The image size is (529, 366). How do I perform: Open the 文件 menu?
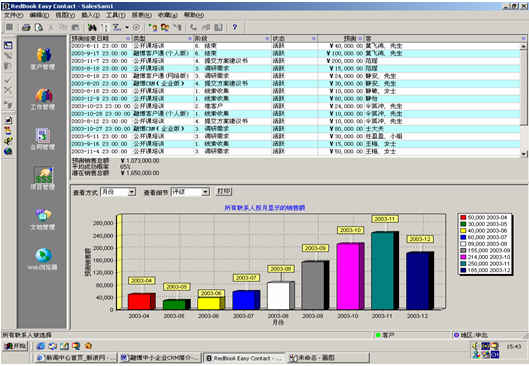(13, 15)
